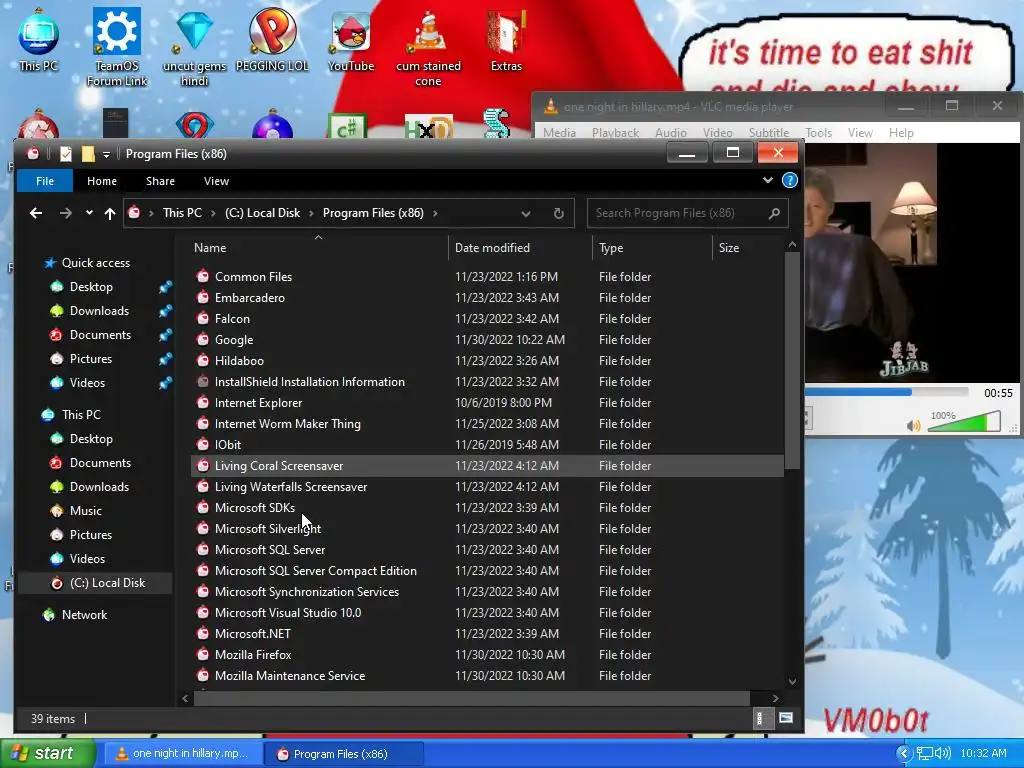This screenshot has width=1024, height=768.
Task: Select the Internet Worm Maker Thing folder
Action: (487, 424)
